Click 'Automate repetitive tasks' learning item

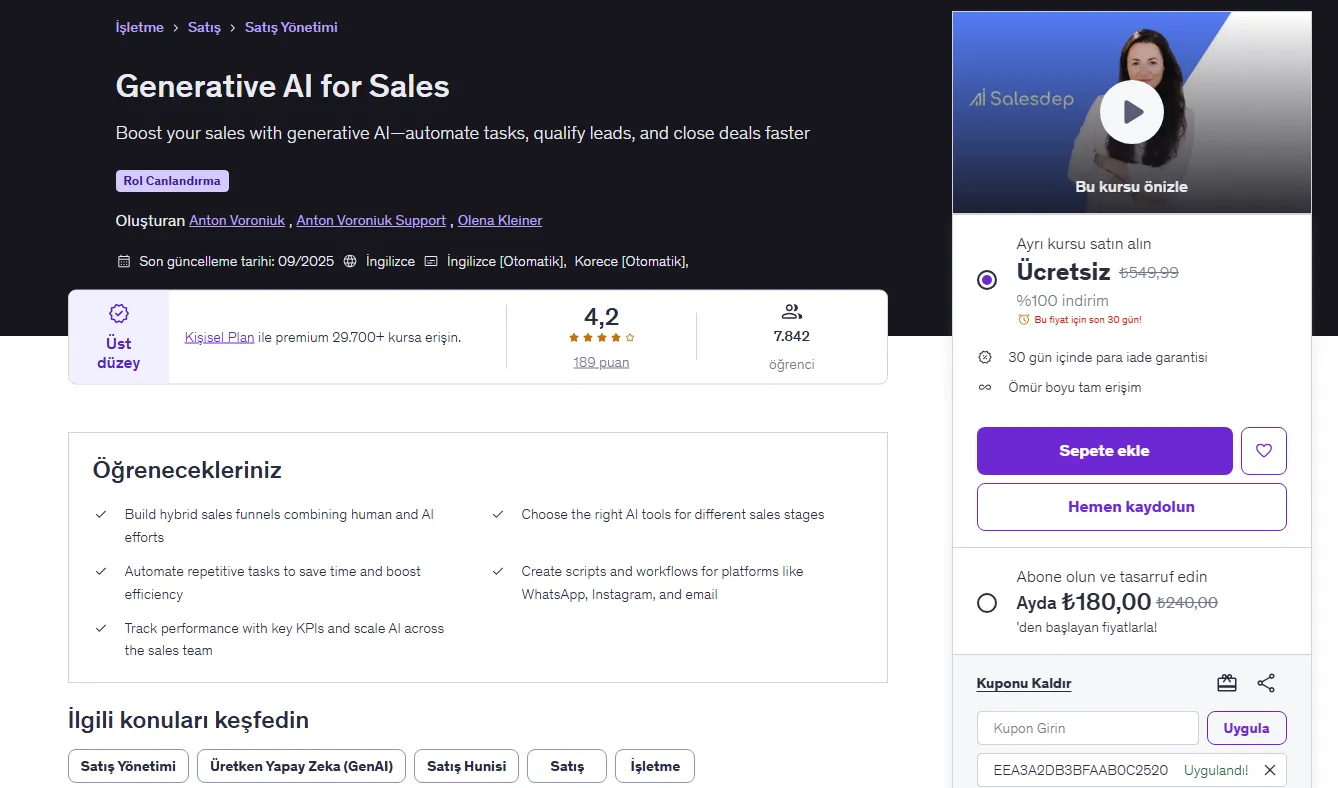point(273,583)
